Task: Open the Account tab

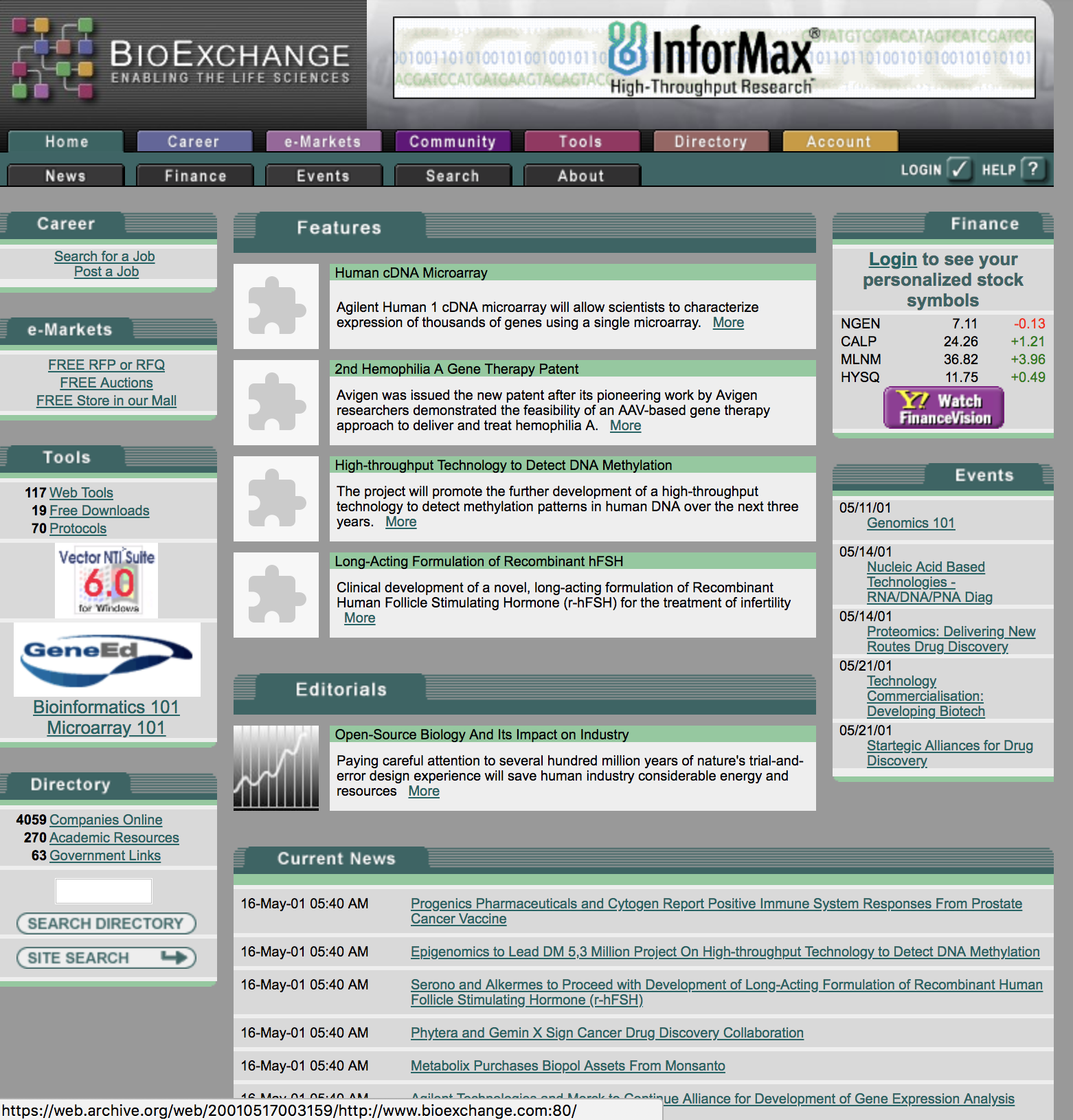Action: click(x=840, y=142)
